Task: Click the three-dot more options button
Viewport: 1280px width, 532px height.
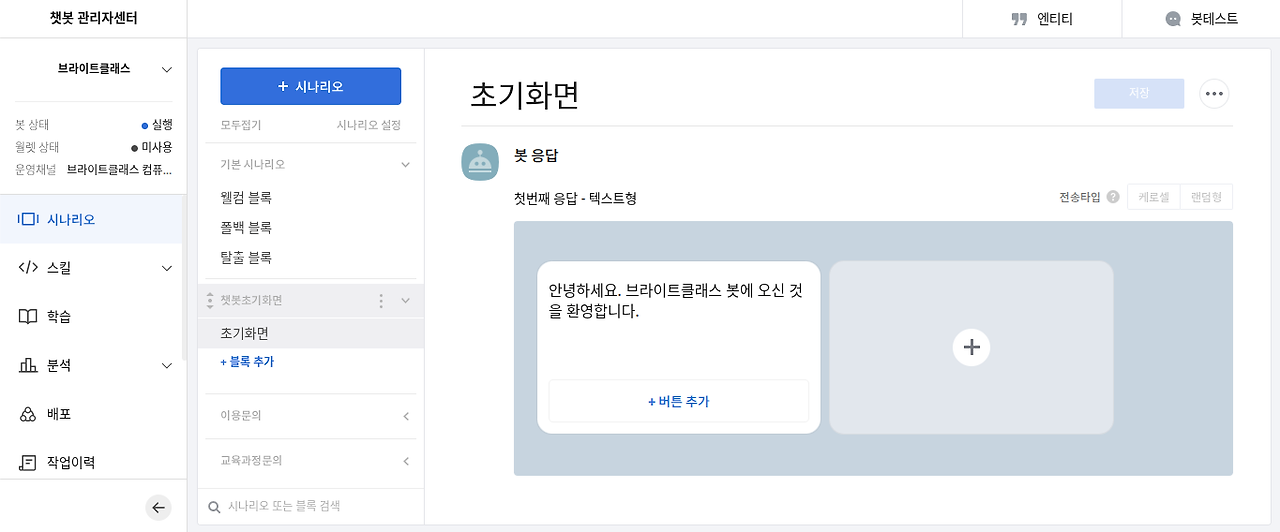Action: coord(1214,93)
